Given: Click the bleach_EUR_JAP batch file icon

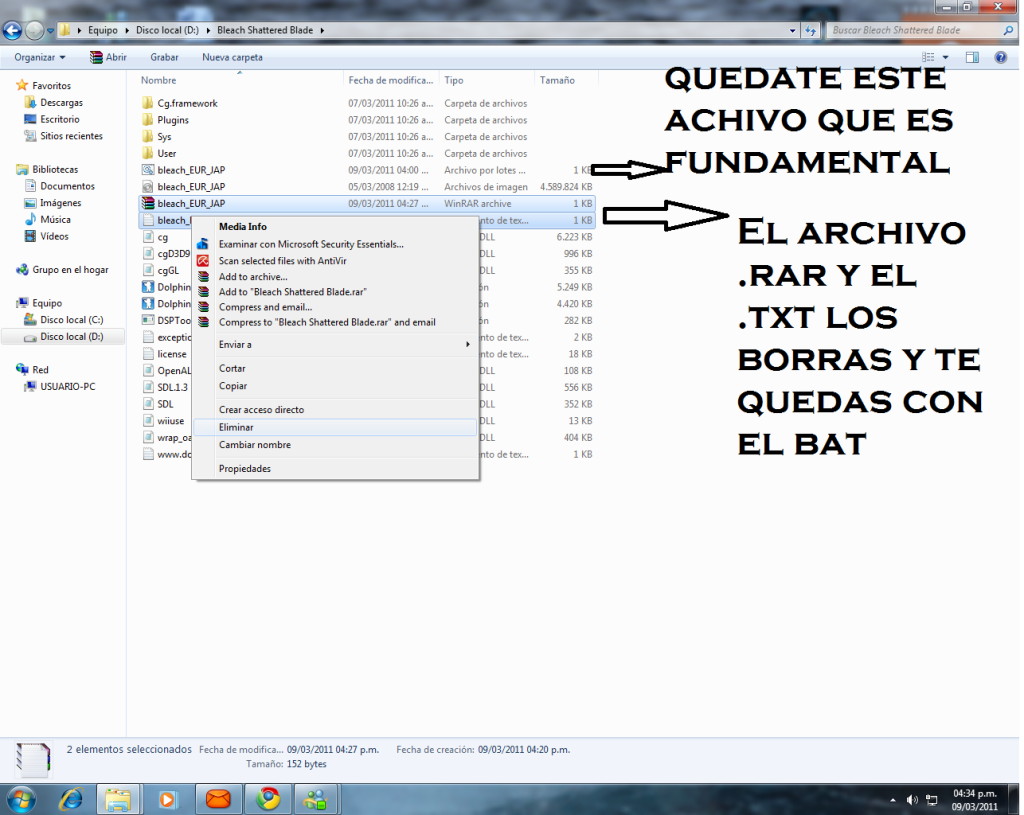Looking at the screenshot, I should point(148,170).
